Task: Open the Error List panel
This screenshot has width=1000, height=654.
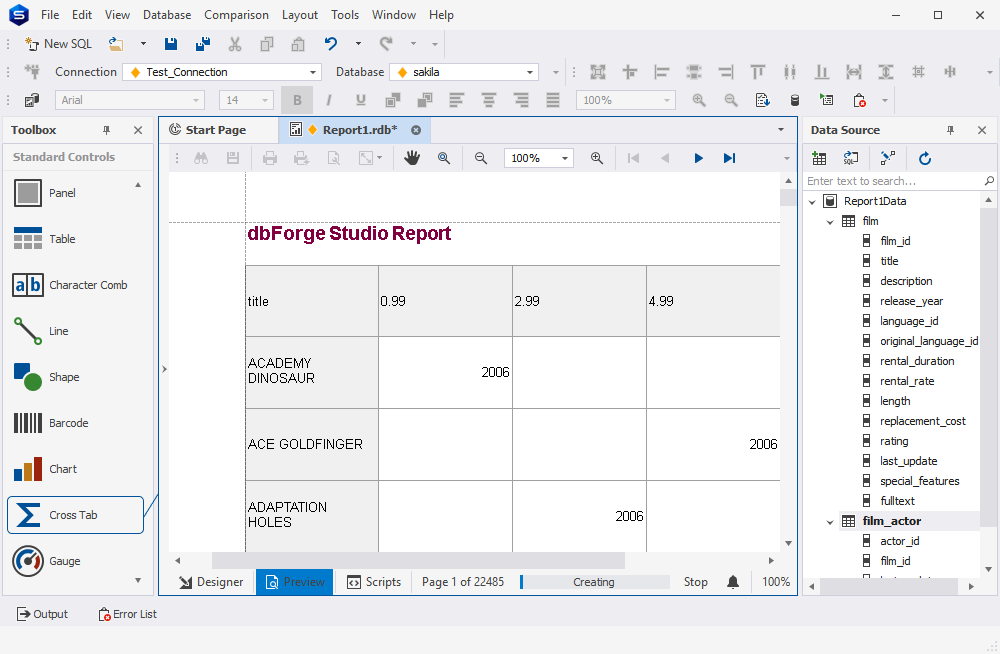Action: 127,614
